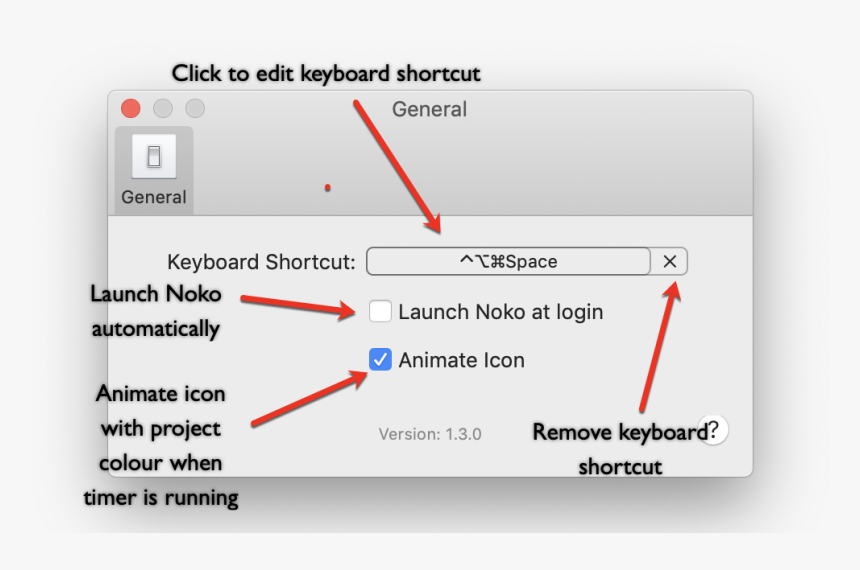This screenshot has height=570, width=860.
Task: Click the 'General' window title text
Action: tap(429, 109)
